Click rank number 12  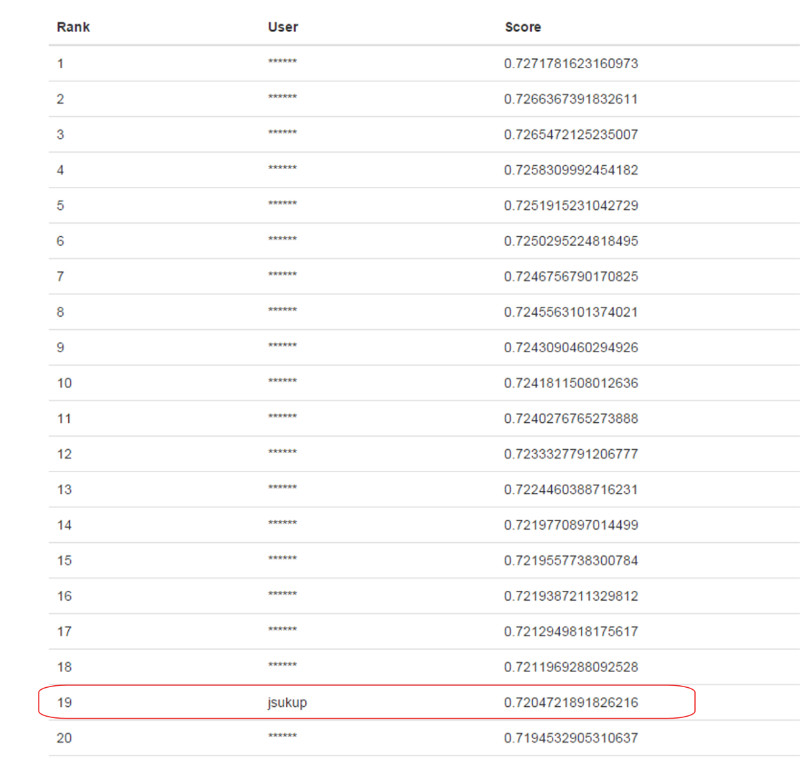(x=64, y=454)
